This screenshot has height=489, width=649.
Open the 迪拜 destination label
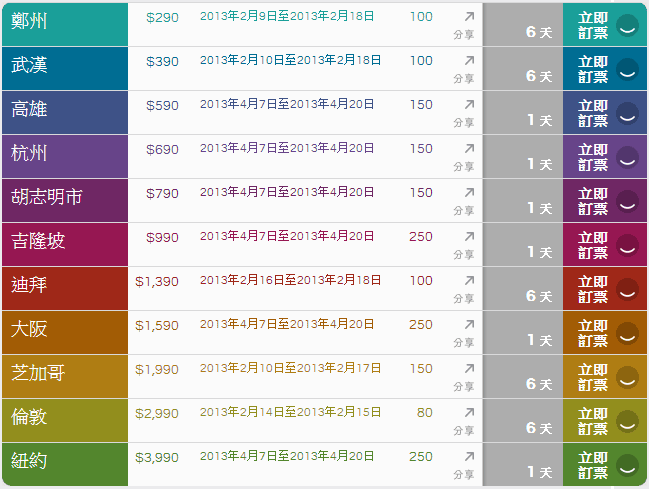tap(29, 286)
